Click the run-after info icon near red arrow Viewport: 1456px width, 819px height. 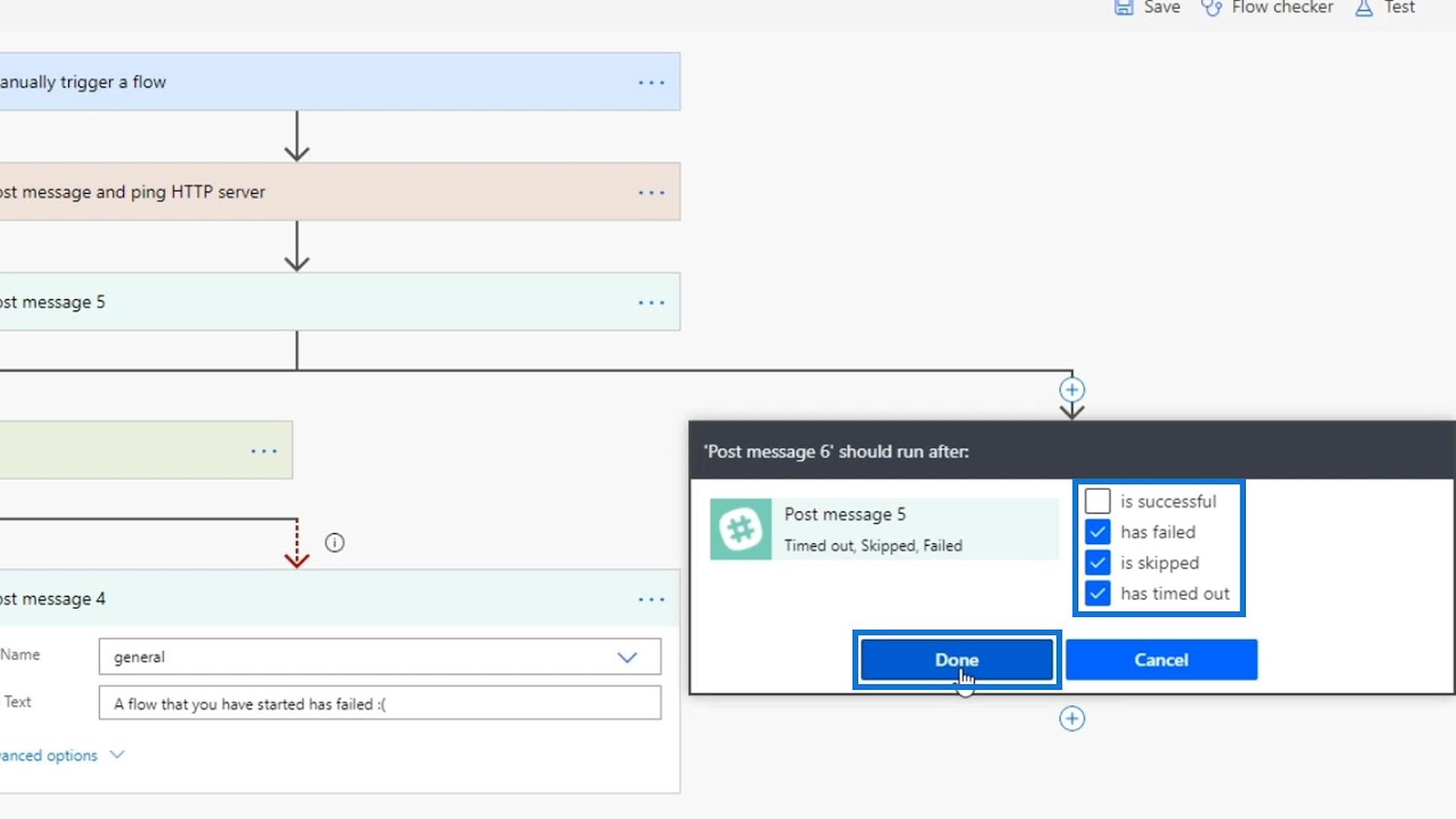coord(335,543)
